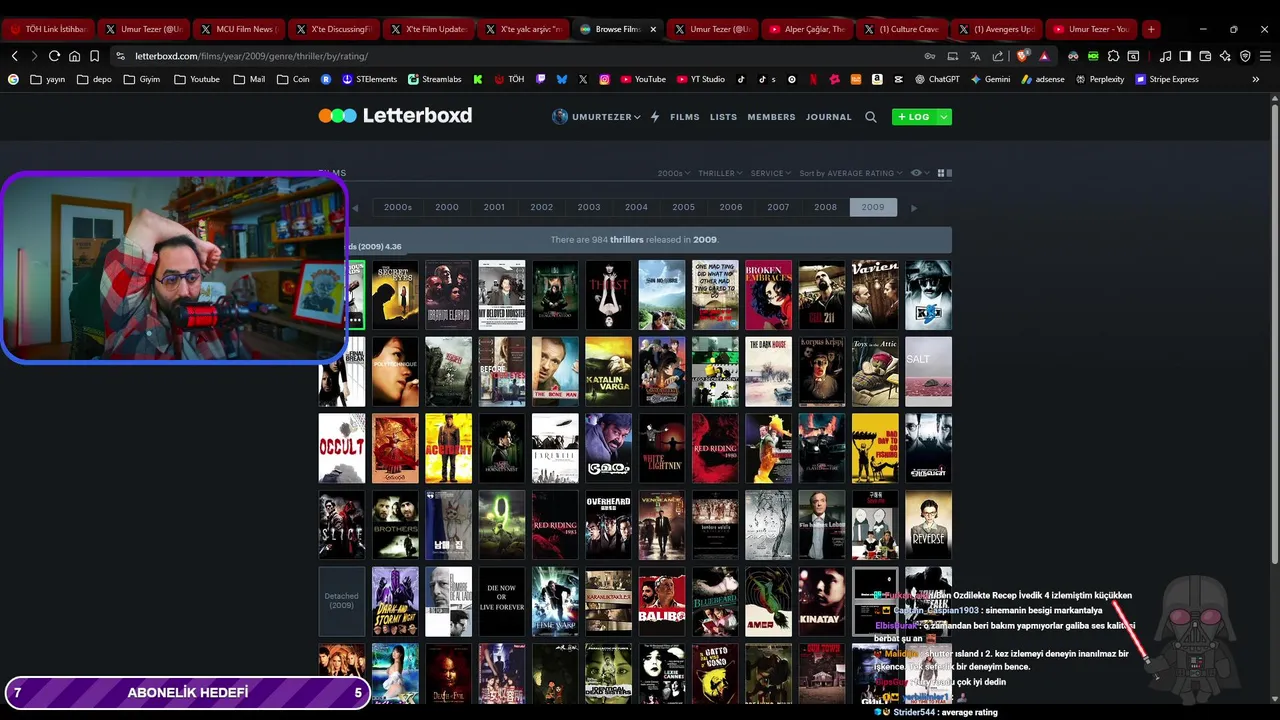Open the Giyim bookmarks folder
Viewport: 1280px width, 720px height.
pyautogui.click(x=142, y=79)
